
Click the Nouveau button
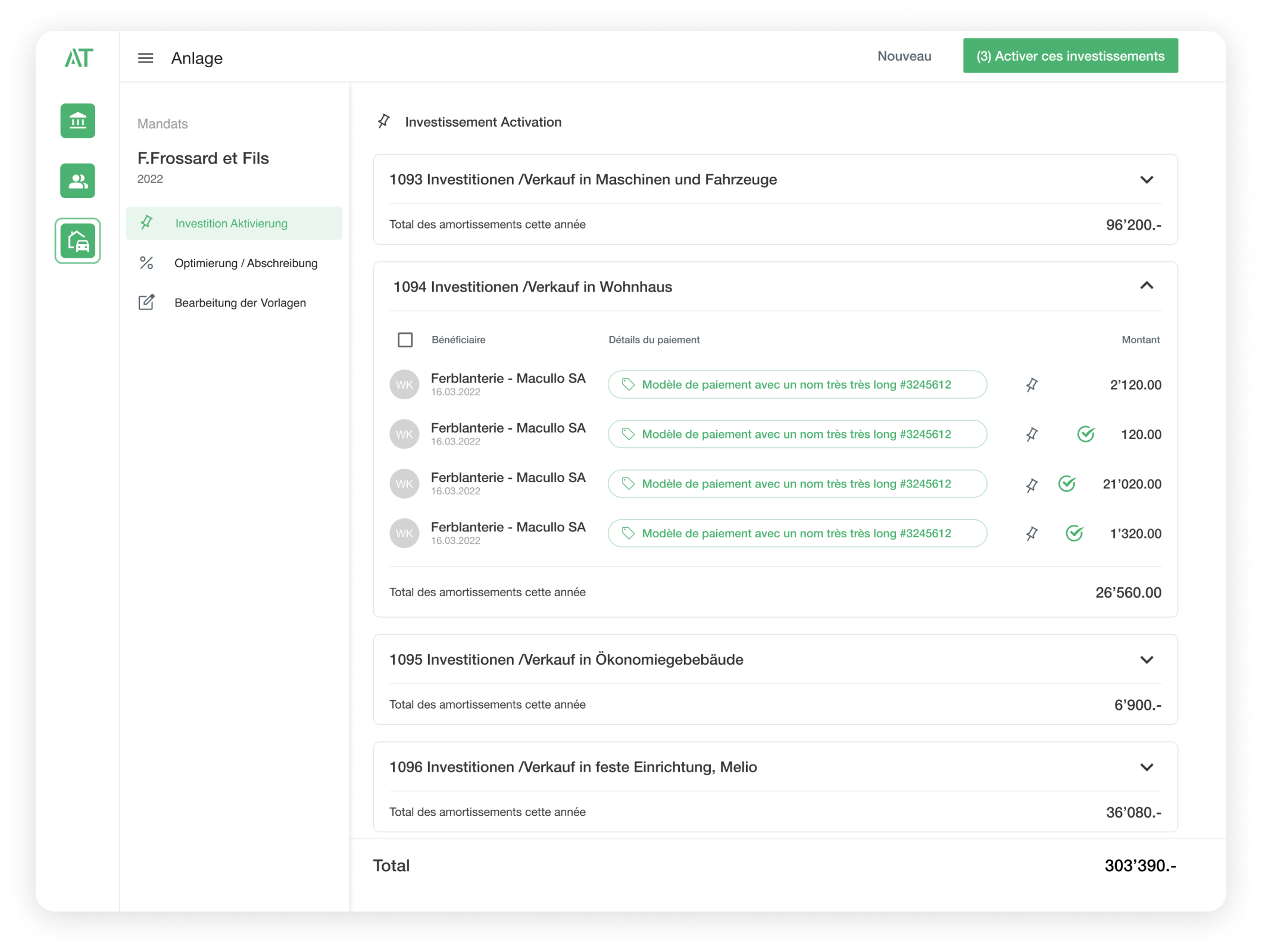pyautogui.click(x=904, y=56)
